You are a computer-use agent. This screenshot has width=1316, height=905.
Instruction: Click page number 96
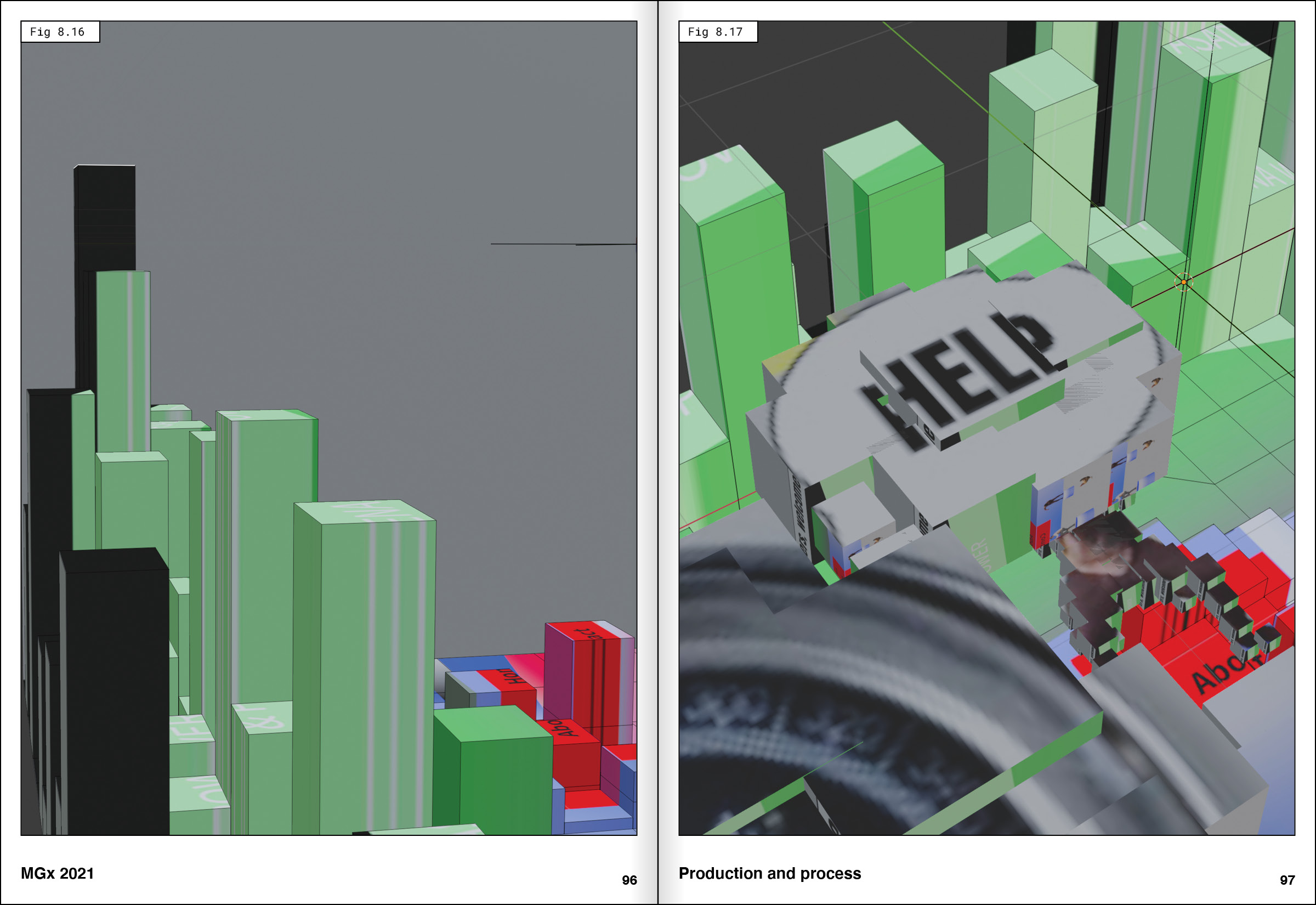click(x=629, y=880)
